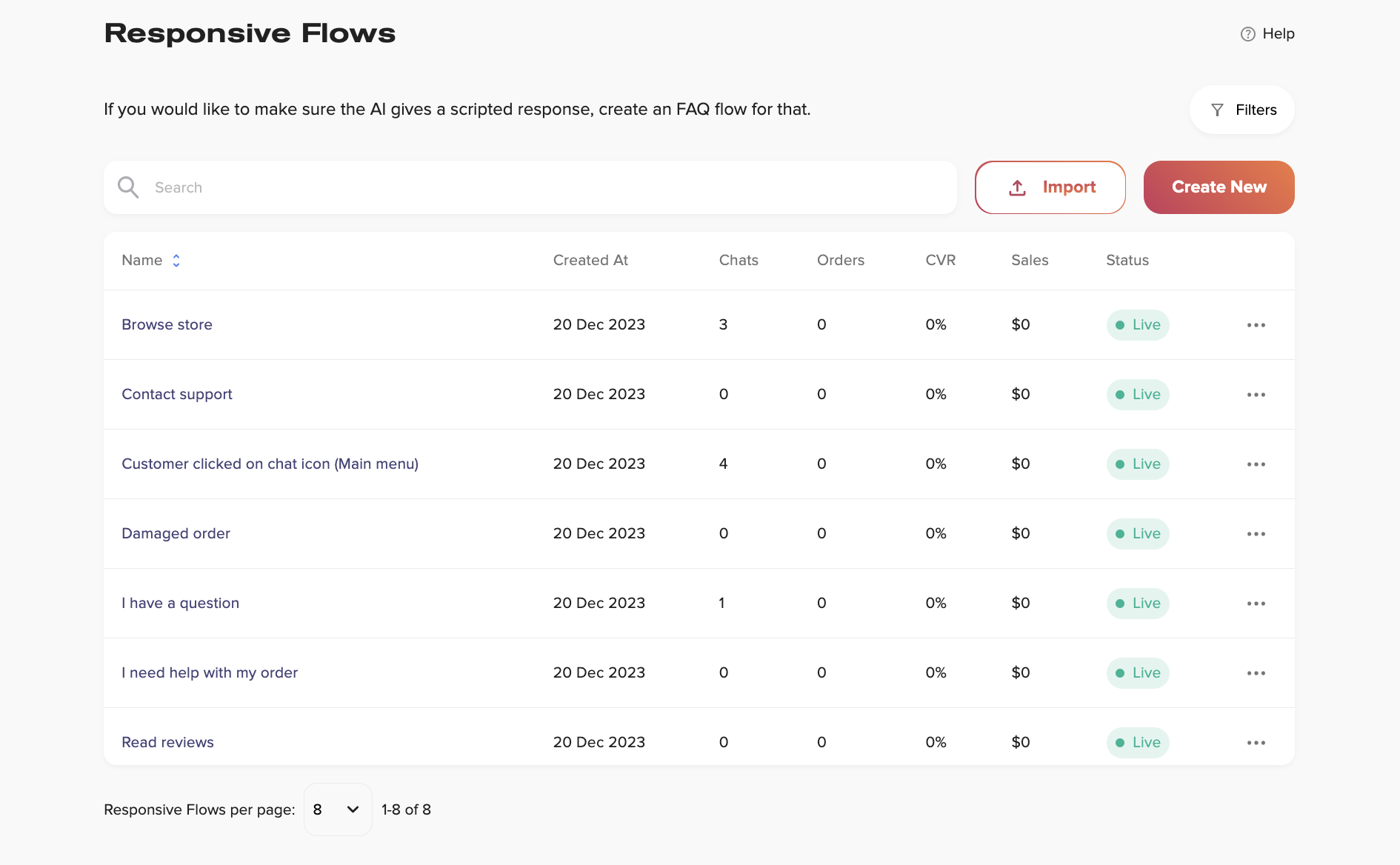This screenshot has width=1400, height=865.
Task: Click chats count 3 for Browse store
Action: (723, 324)
